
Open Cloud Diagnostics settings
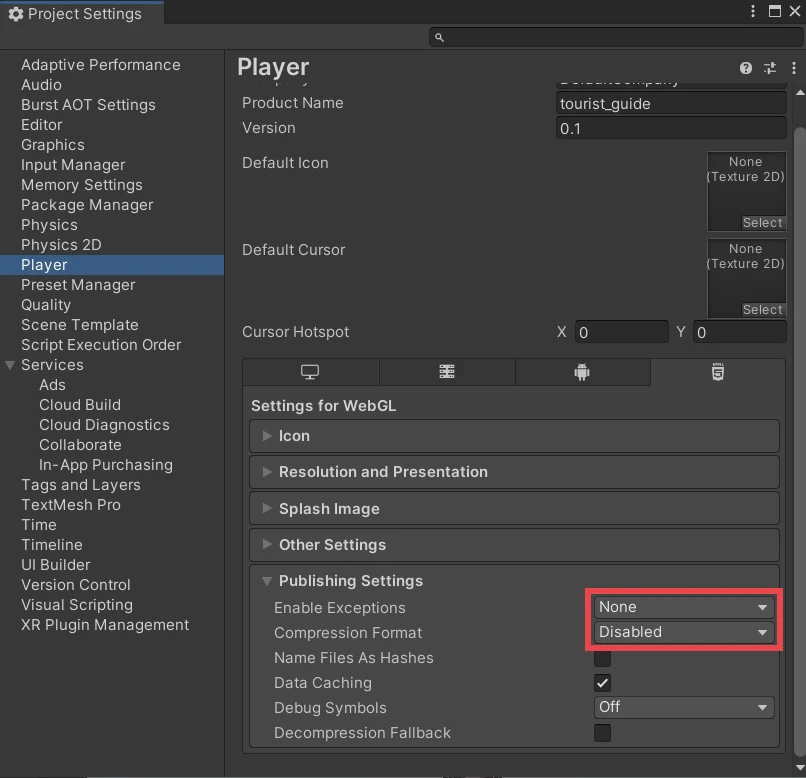[x=104, y=425]
